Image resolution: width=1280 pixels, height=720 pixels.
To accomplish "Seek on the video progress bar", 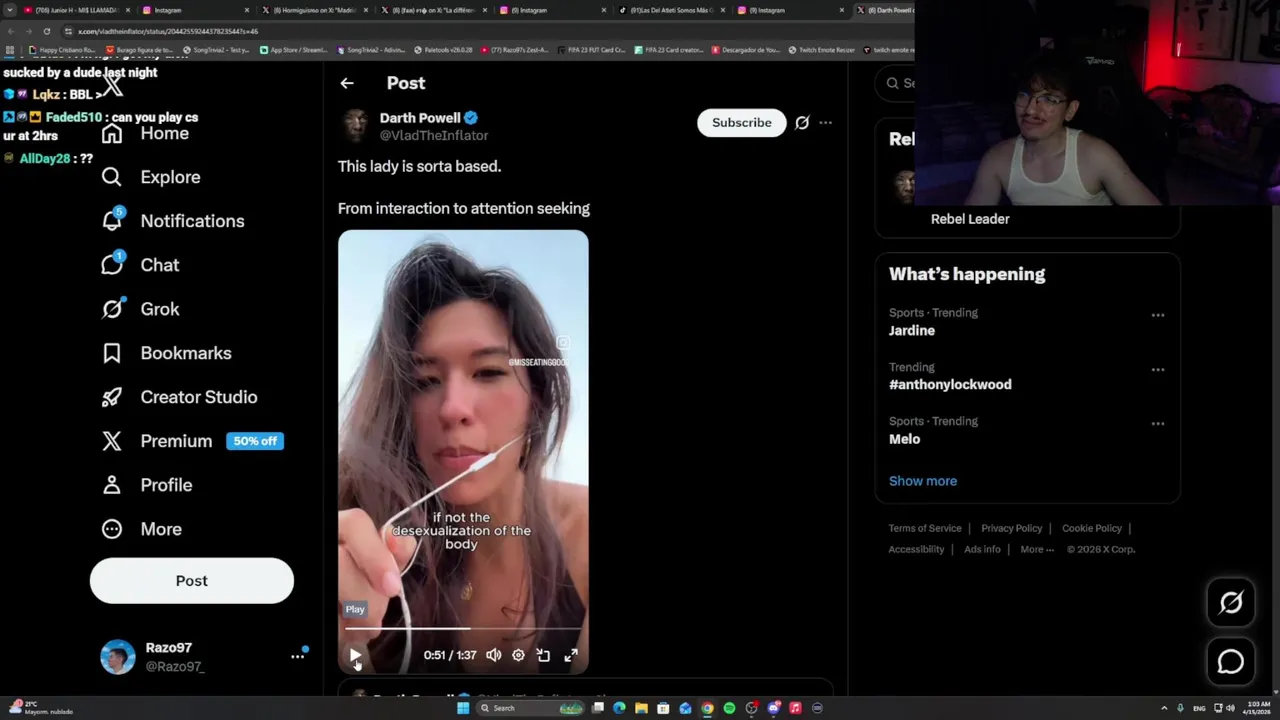I will pos(463,629).
